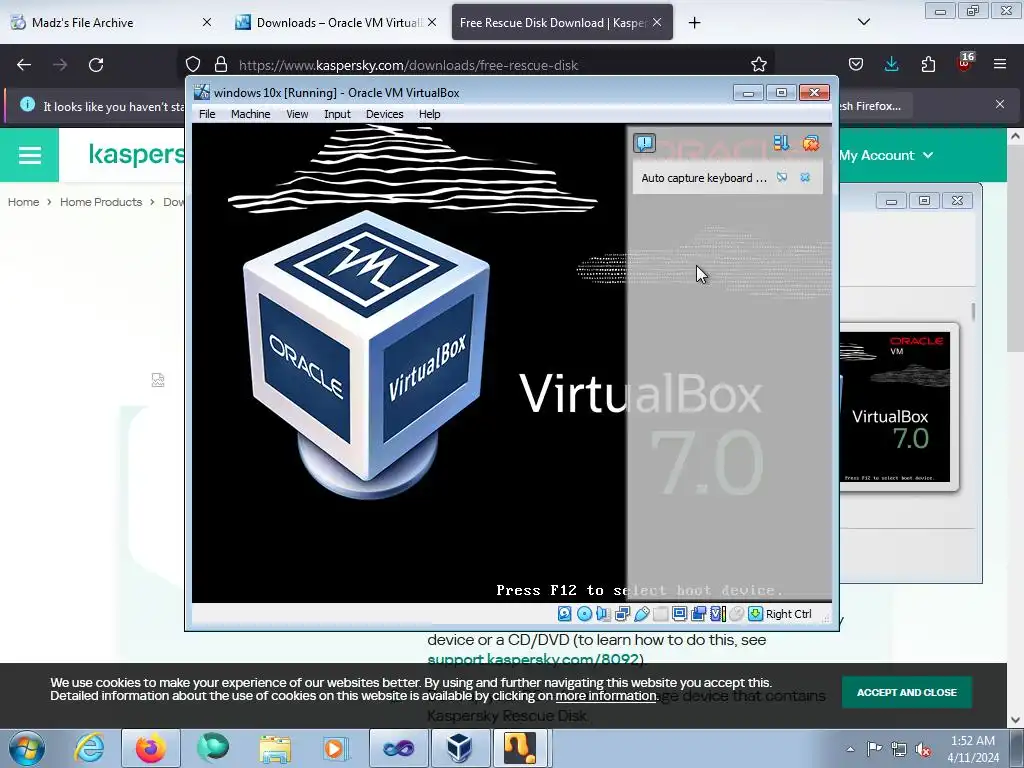
Task: Close the Free Rescue Disk Download tab
Action: point(657,22)
